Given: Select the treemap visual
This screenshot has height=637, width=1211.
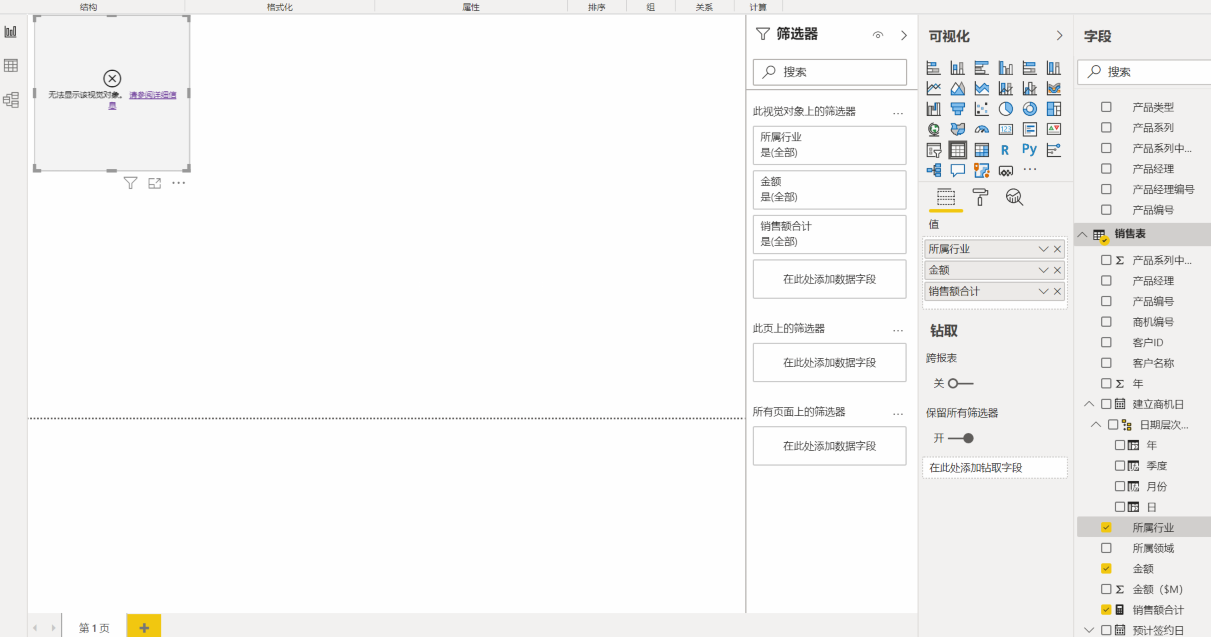Looking at the screenshot, I should tap(1054, 109).
